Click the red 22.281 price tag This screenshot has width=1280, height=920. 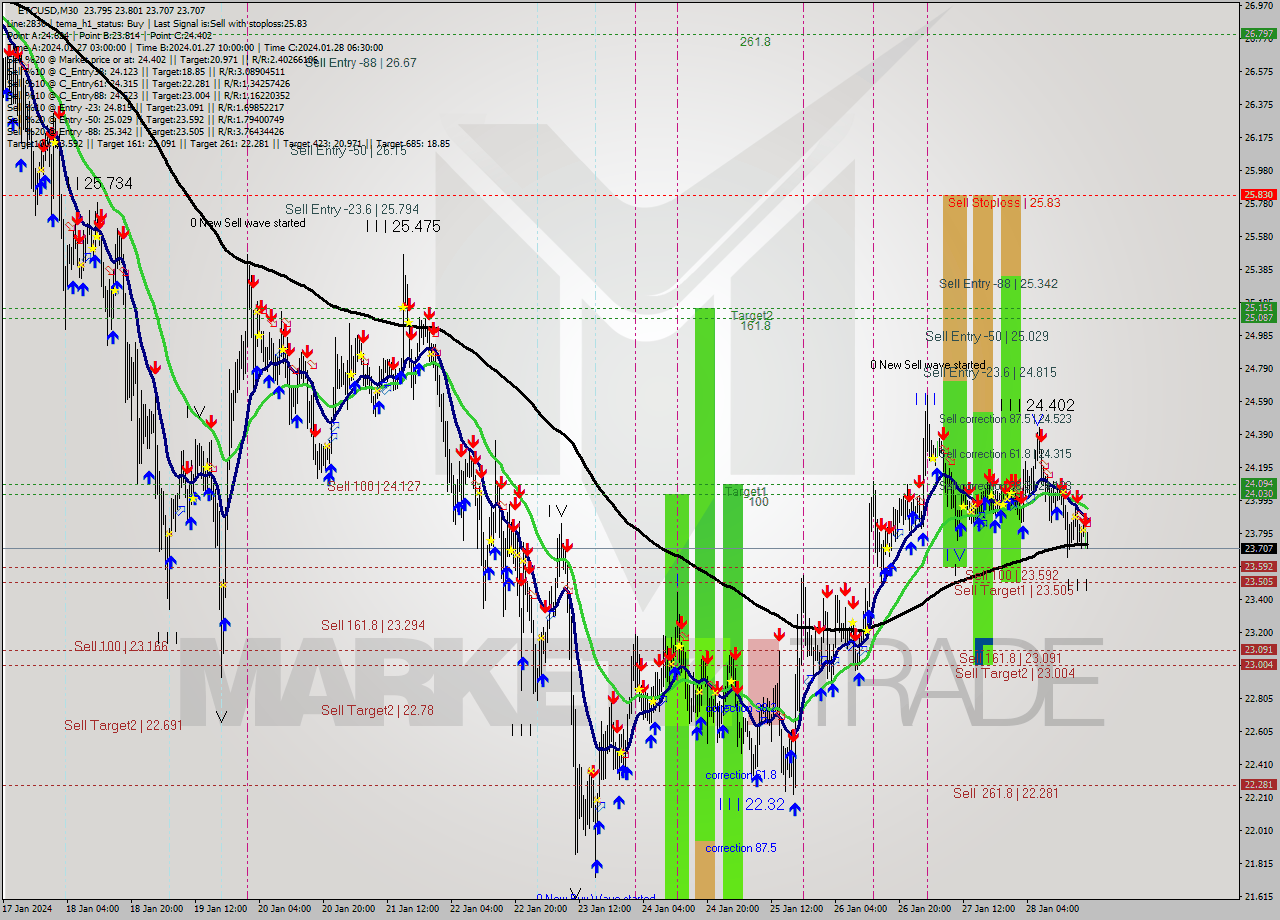coord(1258,784)
